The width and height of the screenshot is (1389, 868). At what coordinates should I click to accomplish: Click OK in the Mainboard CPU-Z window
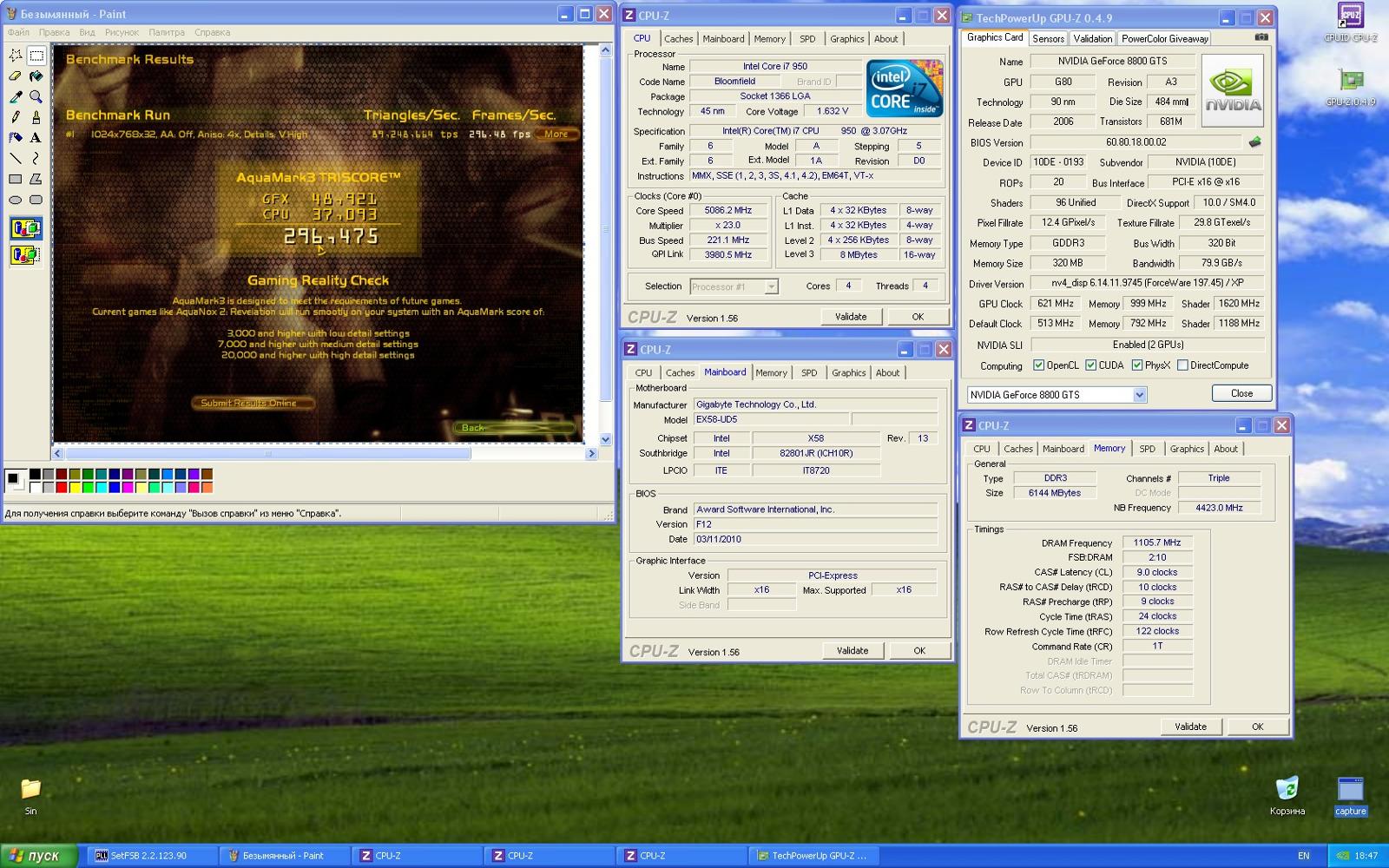[x=919, y=650]
